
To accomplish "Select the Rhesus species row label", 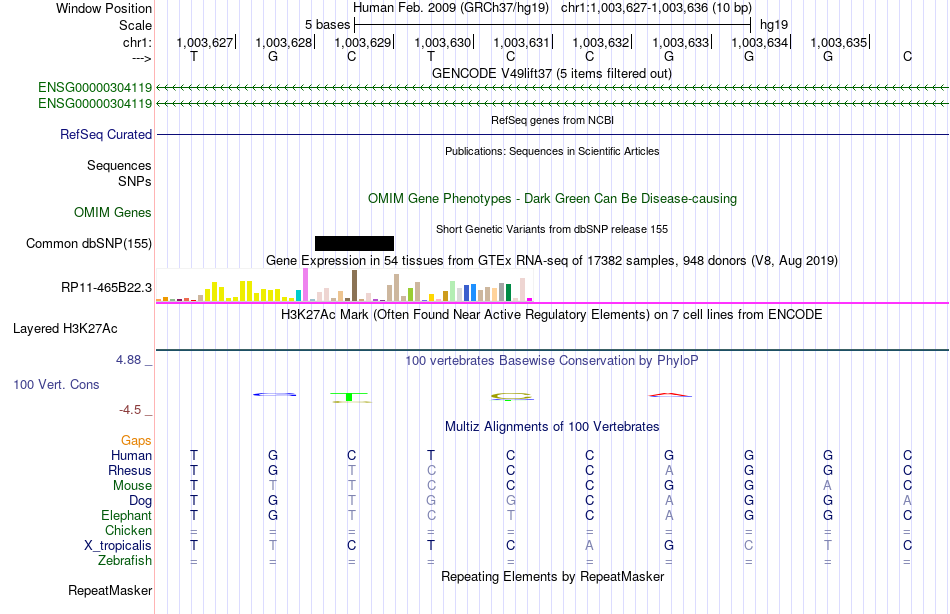I will 130,470.
